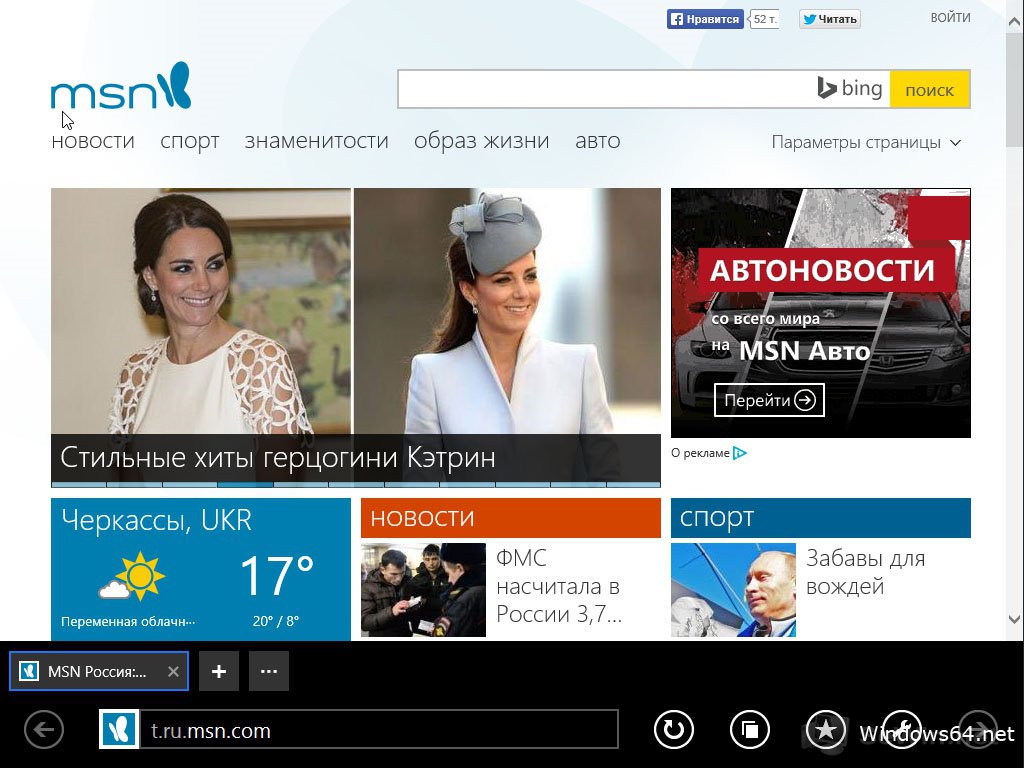The height and width of the screenshot is (768, 1024).
Task: Click the vertical scrollbar down arrow
Action: [1015, 618]
